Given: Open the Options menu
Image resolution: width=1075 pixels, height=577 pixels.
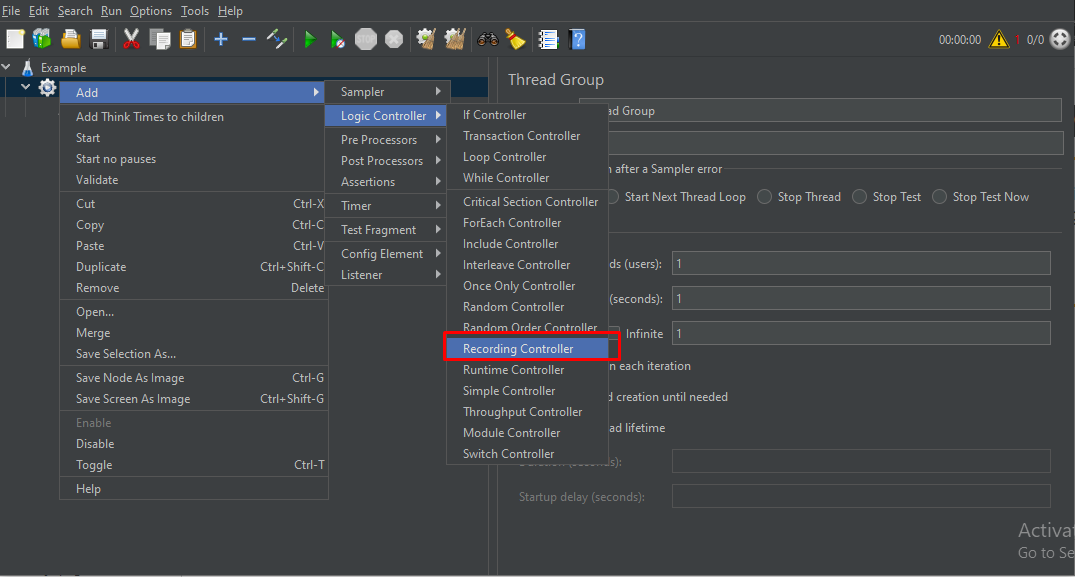Looking at the screenshot, I should click(151, 11).
